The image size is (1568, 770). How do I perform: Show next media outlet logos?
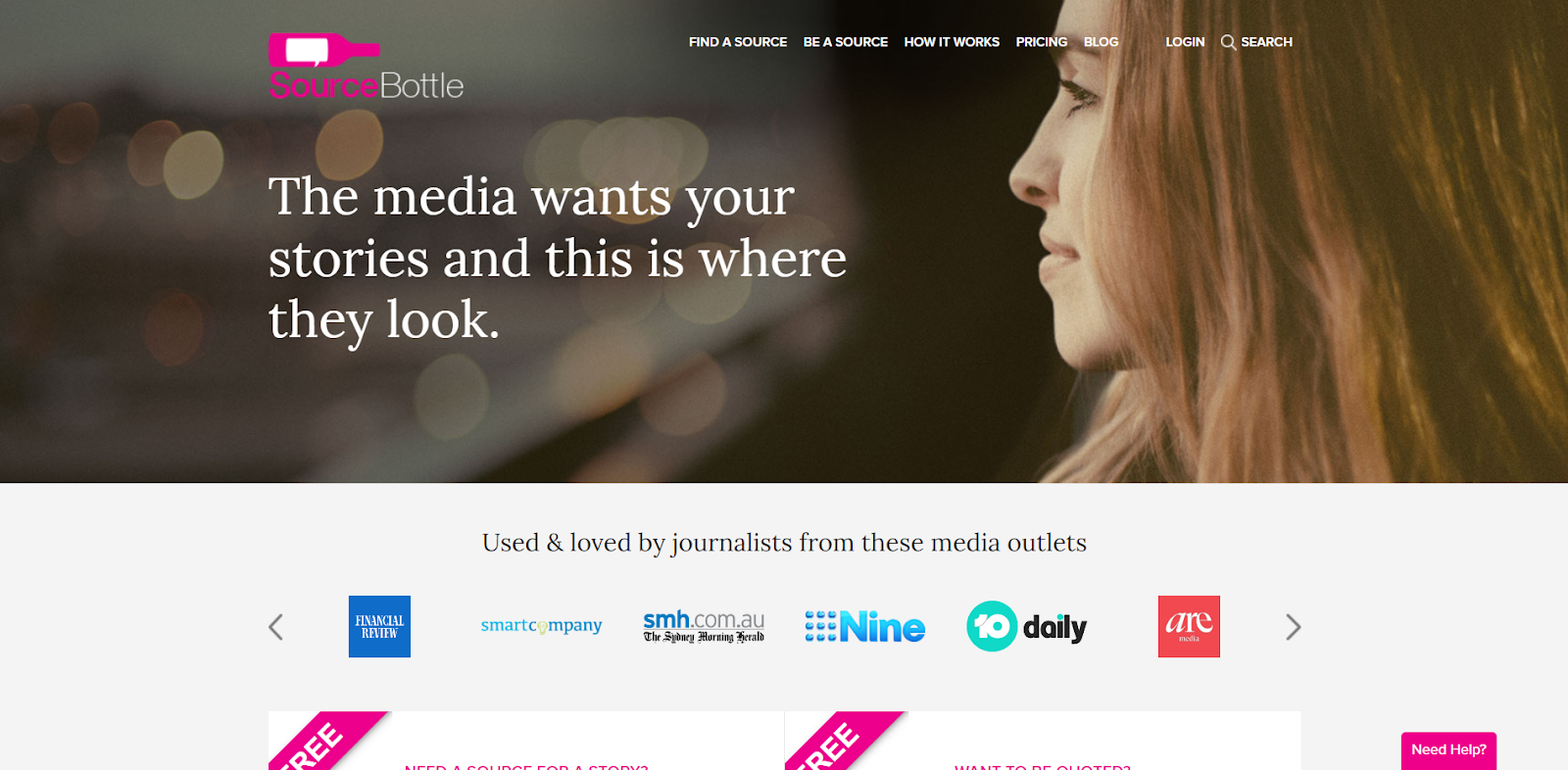pos(1294,627)
